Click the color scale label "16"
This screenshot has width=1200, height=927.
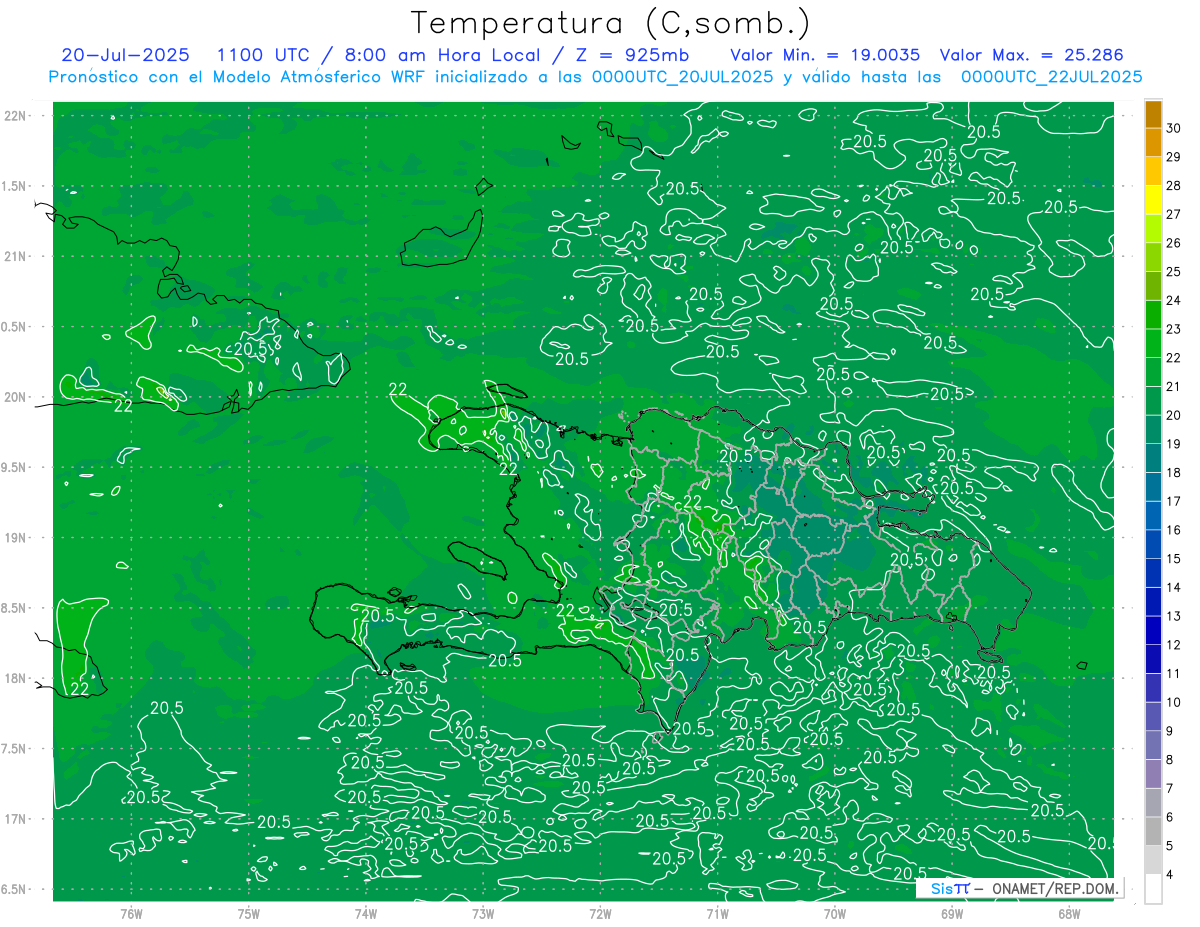click(1174, 530)
